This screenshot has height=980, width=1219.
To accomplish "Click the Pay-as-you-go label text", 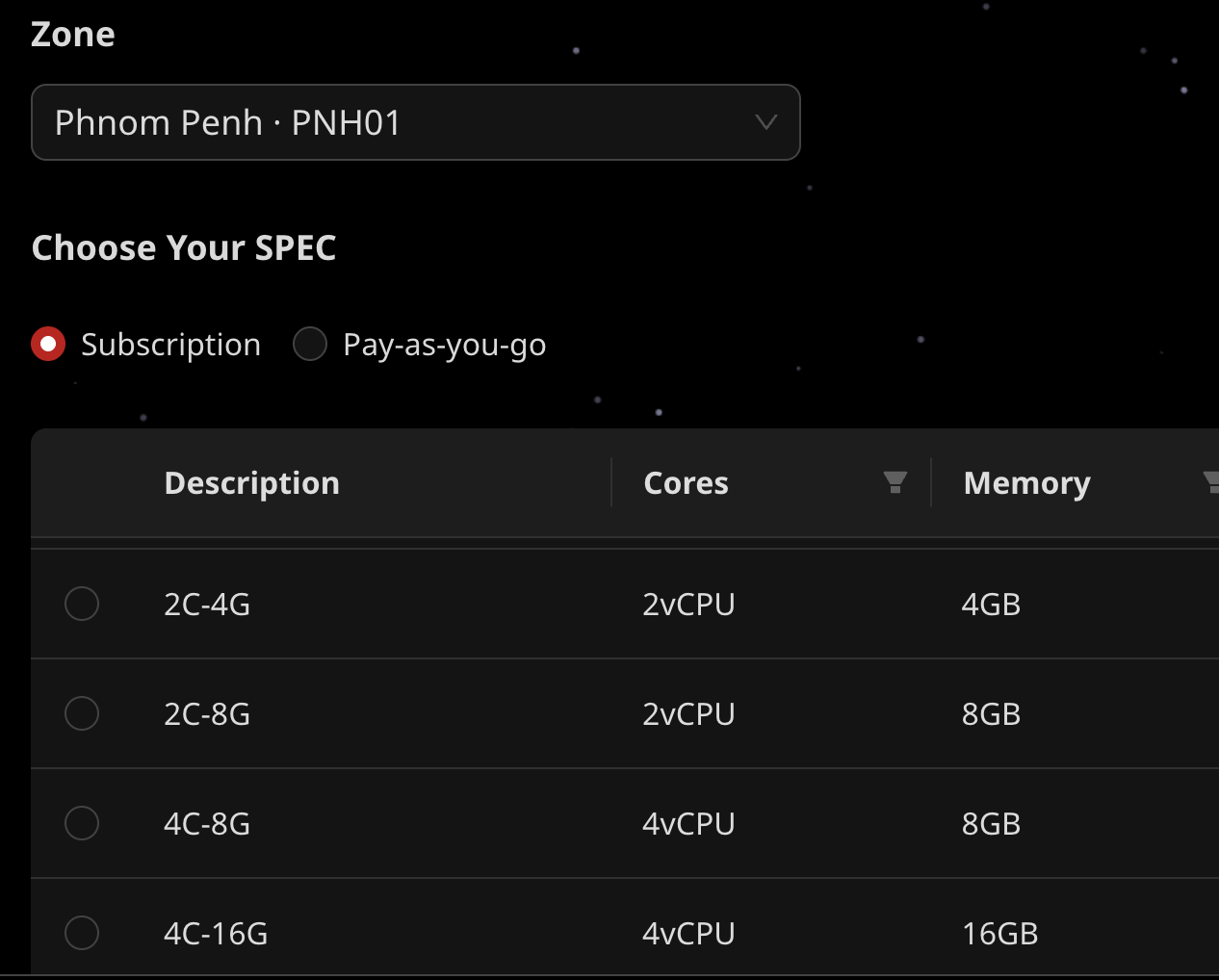I will coord(444,345).
